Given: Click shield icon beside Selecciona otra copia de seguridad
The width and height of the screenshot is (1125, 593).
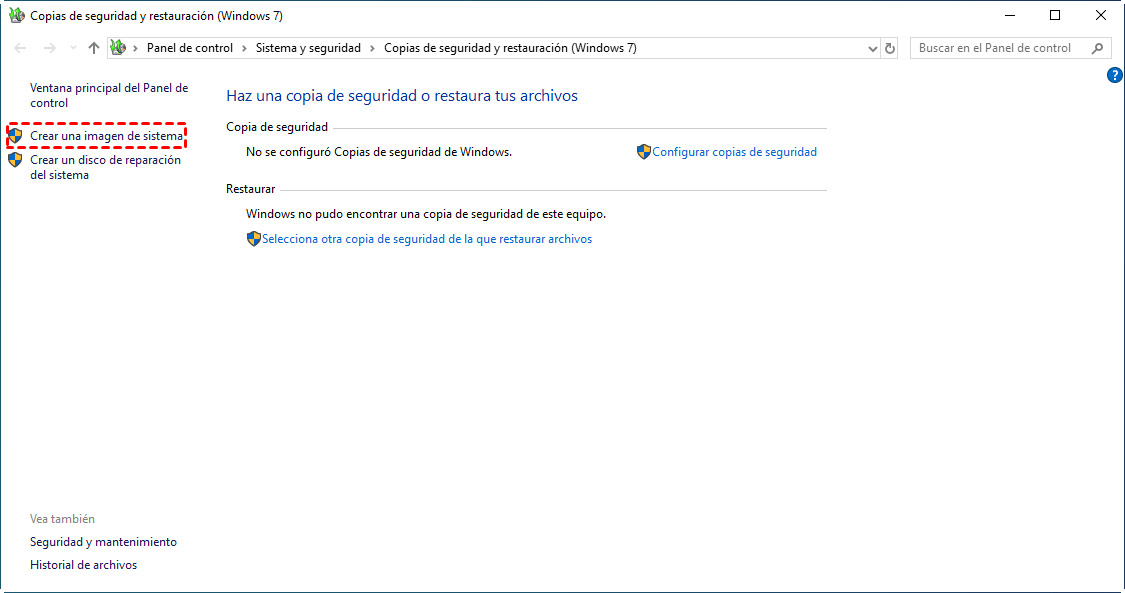Looking at the screenshot, I should 253,239.
